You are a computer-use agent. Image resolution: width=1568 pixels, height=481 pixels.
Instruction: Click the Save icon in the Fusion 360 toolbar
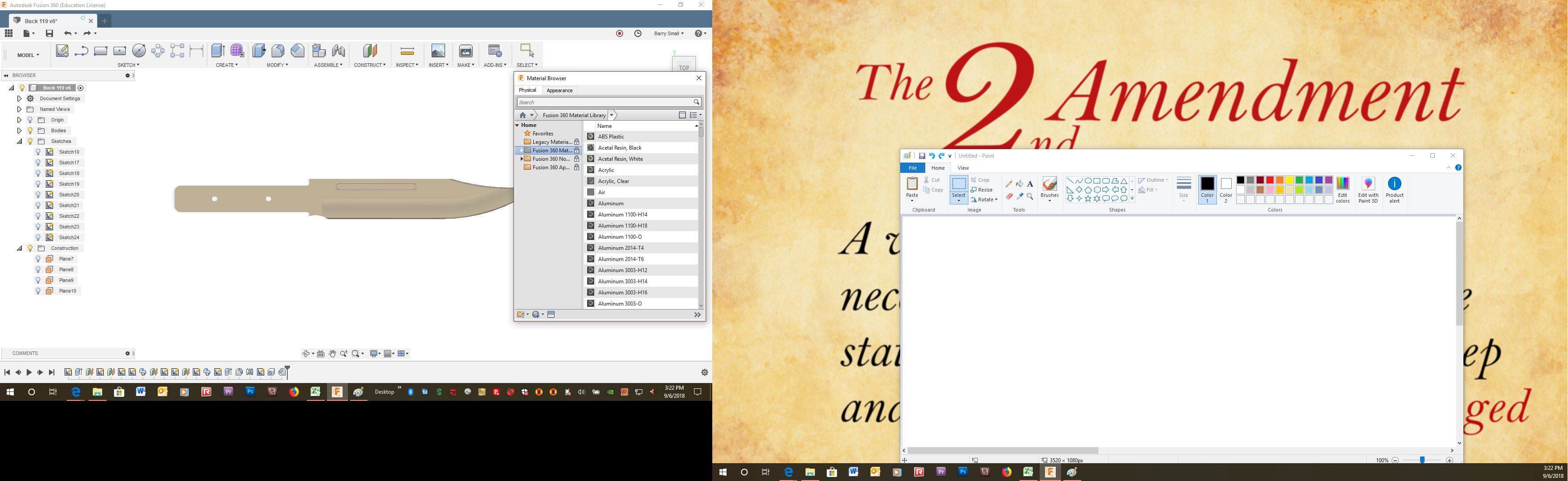click(x=49, y=33)
